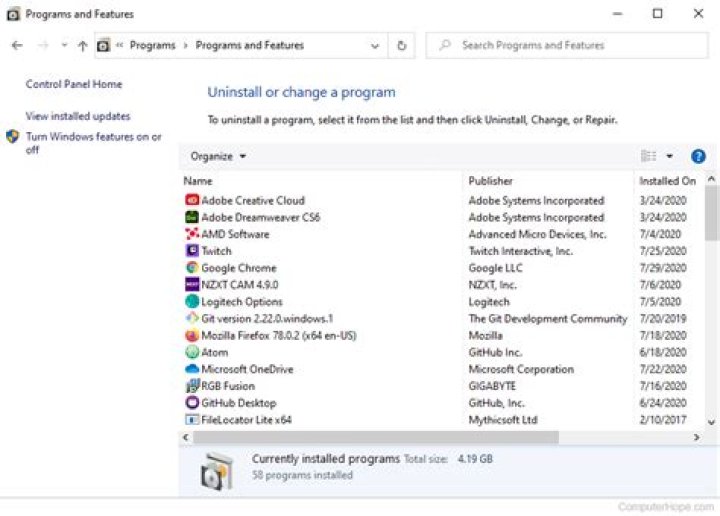
Task: Expand the recent locations chevron
Action: coord(64,46)
